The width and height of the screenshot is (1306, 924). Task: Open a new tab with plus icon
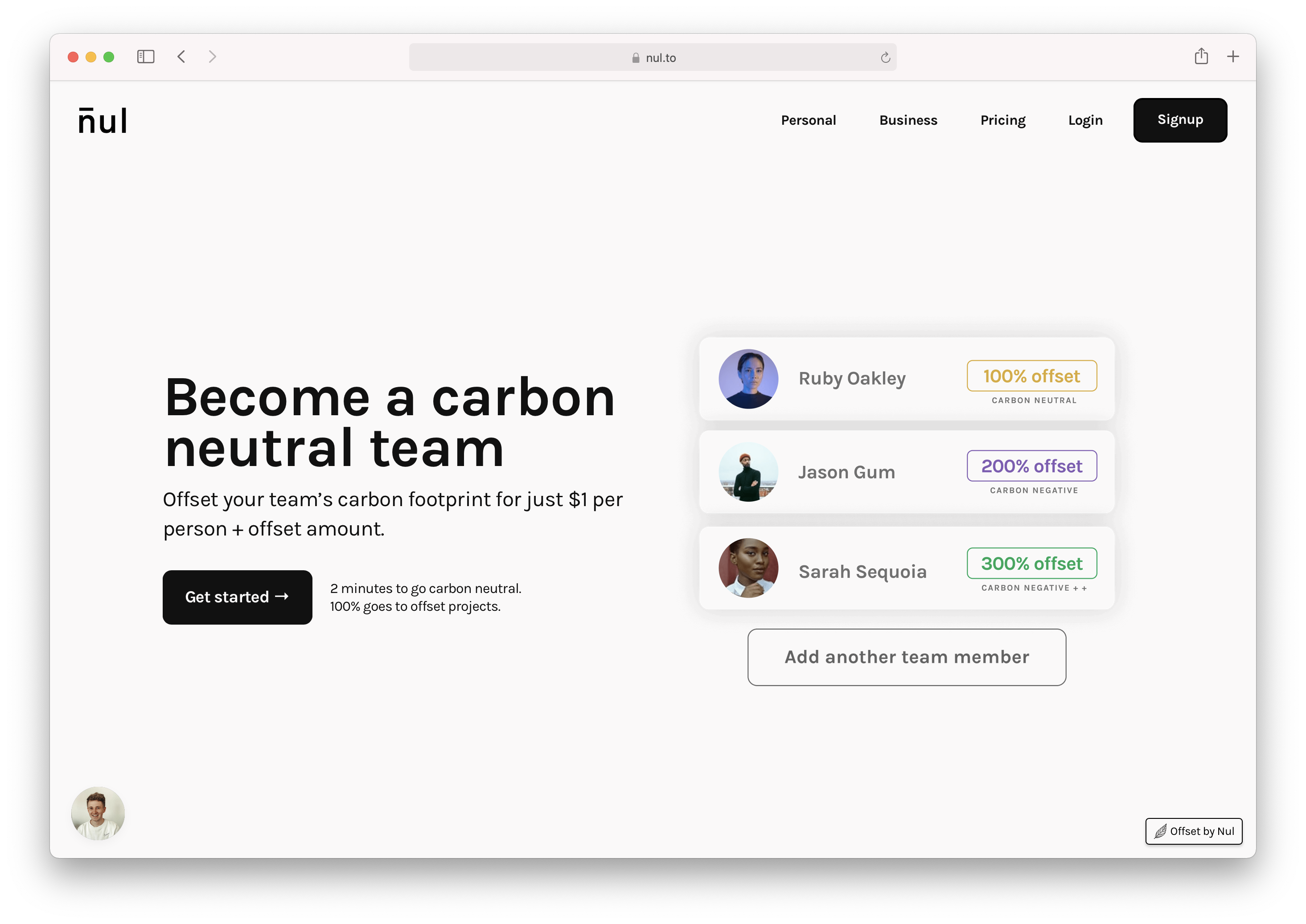(1232, 57)
